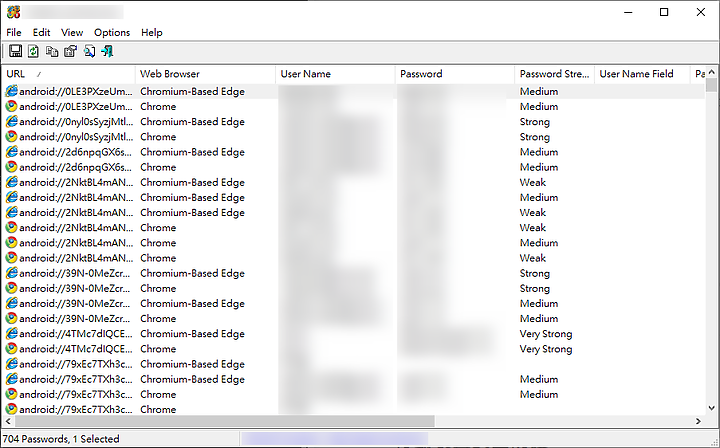This screenshot has width=720, height=448.
Task: Select the android://0nyl0sSyzjMtl Chrome URL cell
Action: (x=76, y=137)
